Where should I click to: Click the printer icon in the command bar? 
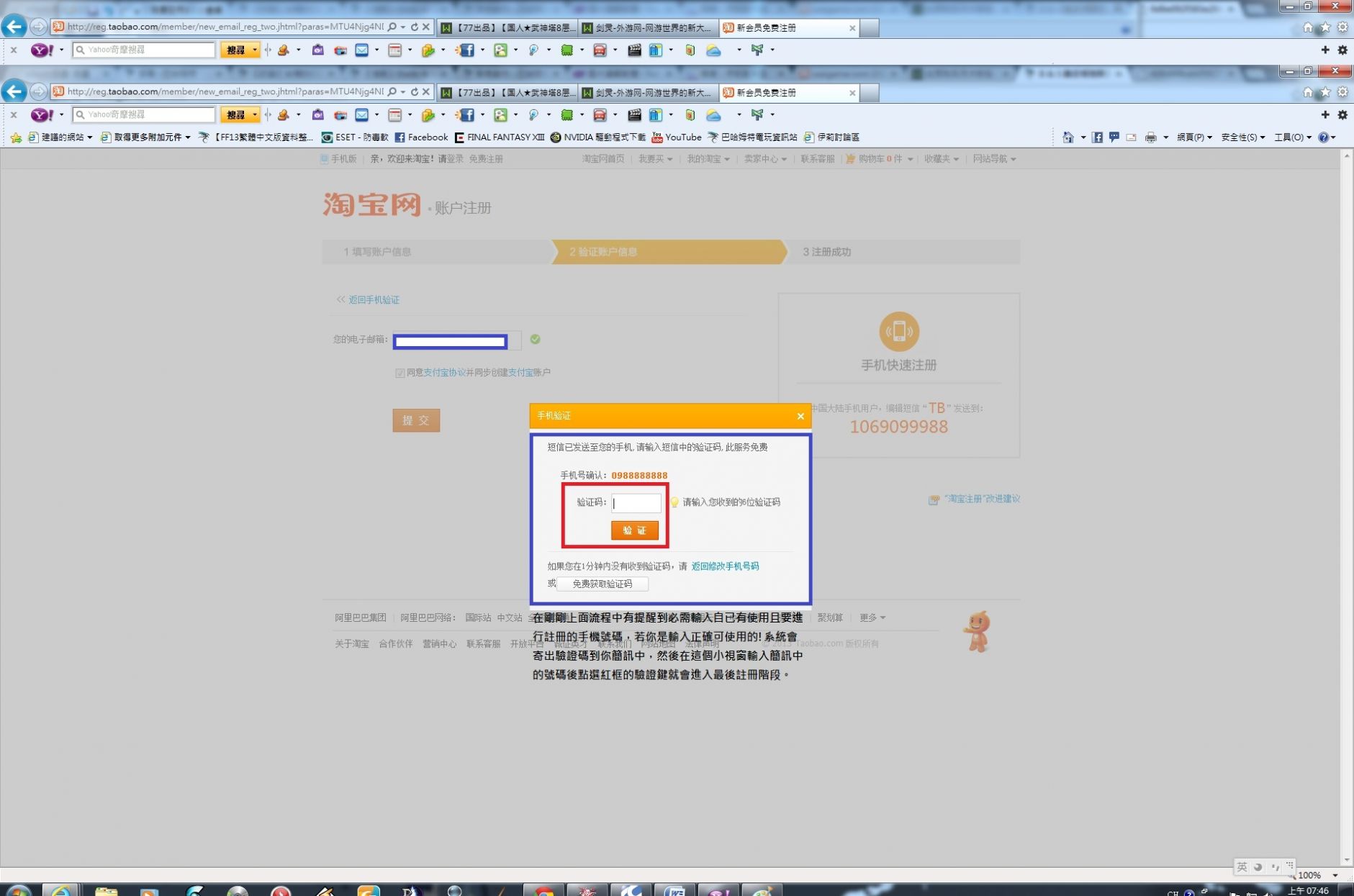tap(1150, 137)
